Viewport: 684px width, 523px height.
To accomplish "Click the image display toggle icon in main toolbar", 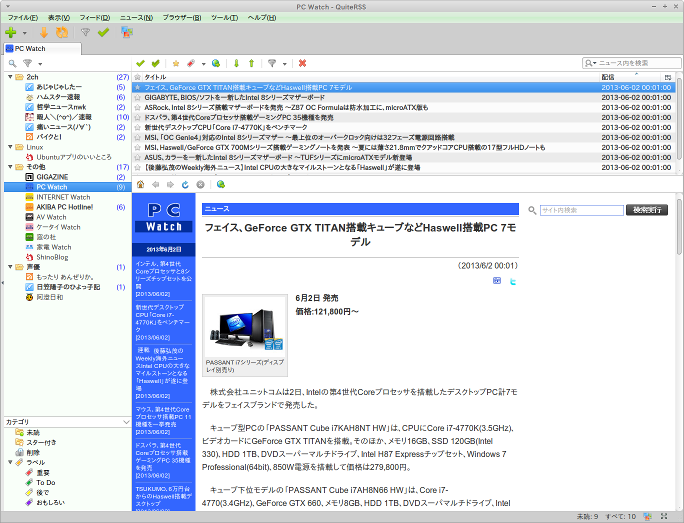I will (127, 32).
